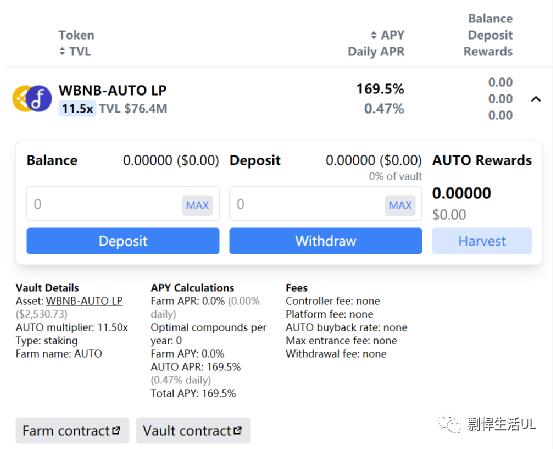Click the 11.5x multiplier badge
Screen dimensions: 553x449
click(x=77, y=109)
